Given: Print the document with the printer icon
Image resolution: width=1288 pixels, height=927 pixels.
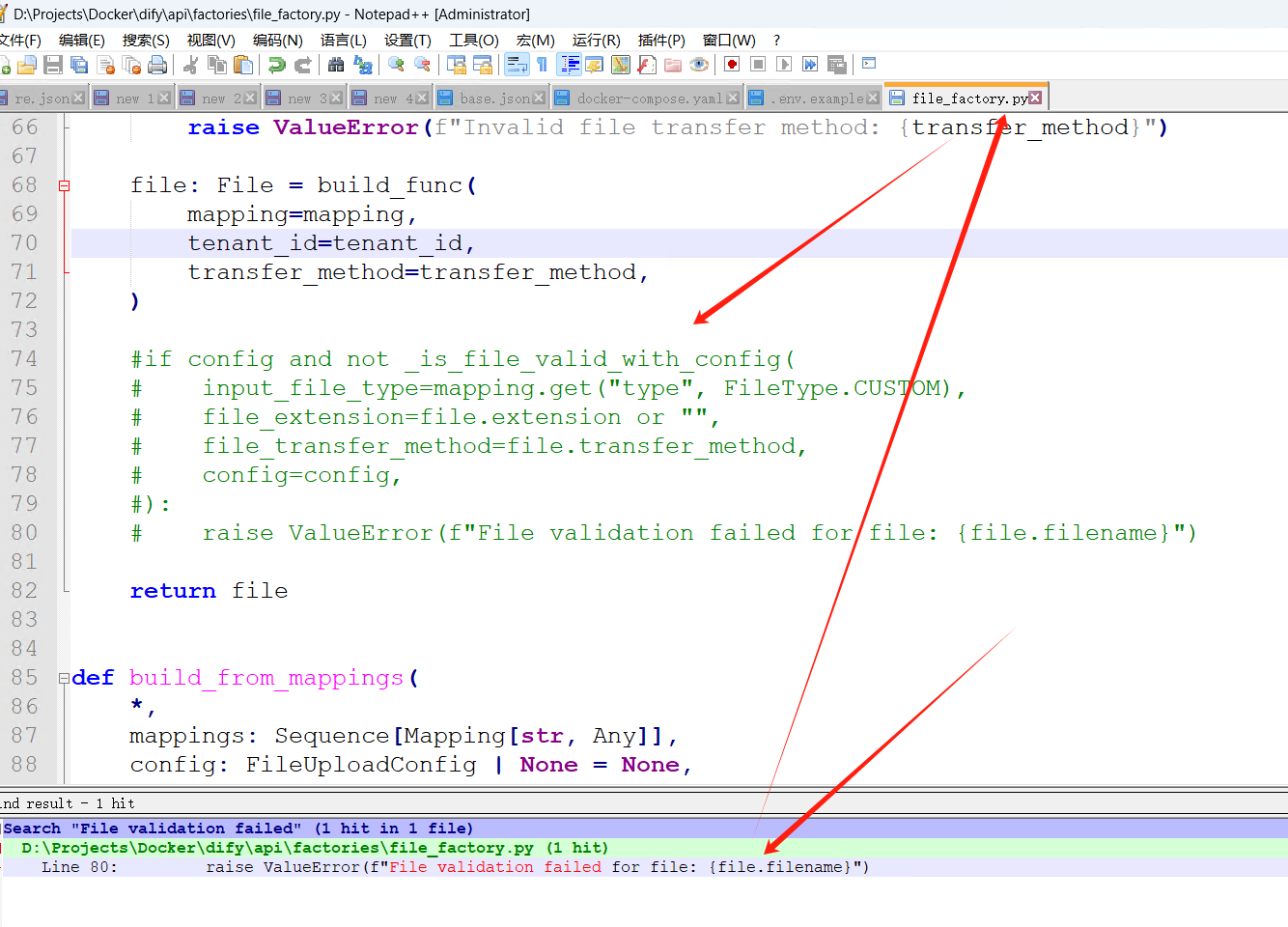Looking at the screenshot, I should (157, 65).
